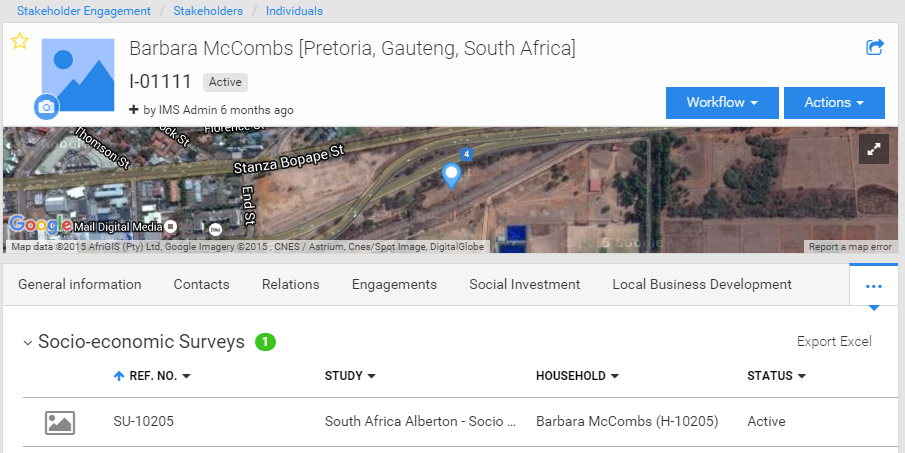
Task: Open the Actions dropdown
Action: (x=834, y=103)
